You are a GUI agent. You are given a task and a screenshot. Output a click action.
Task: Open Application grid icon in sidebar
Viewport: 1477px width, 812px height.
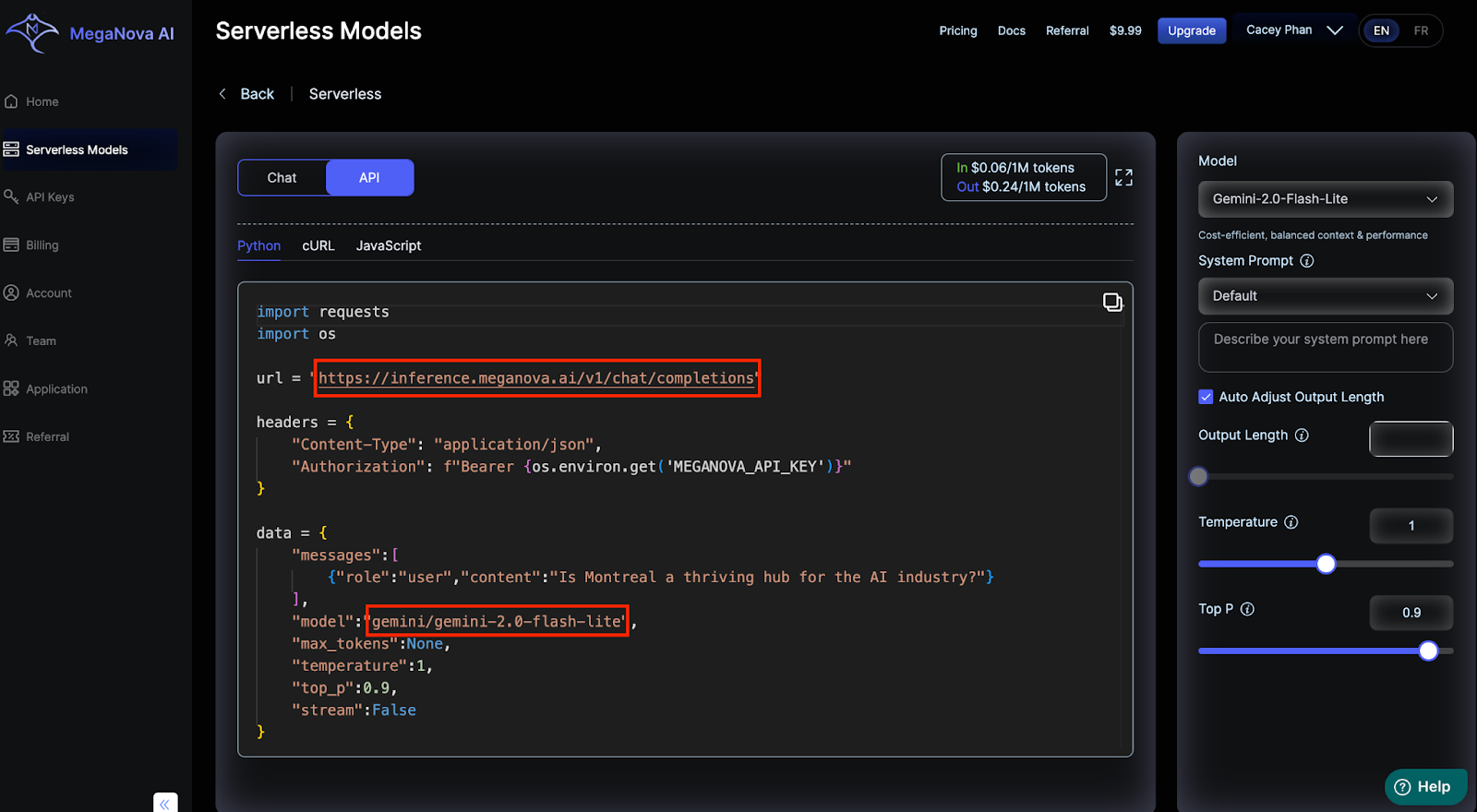[11, 388]
